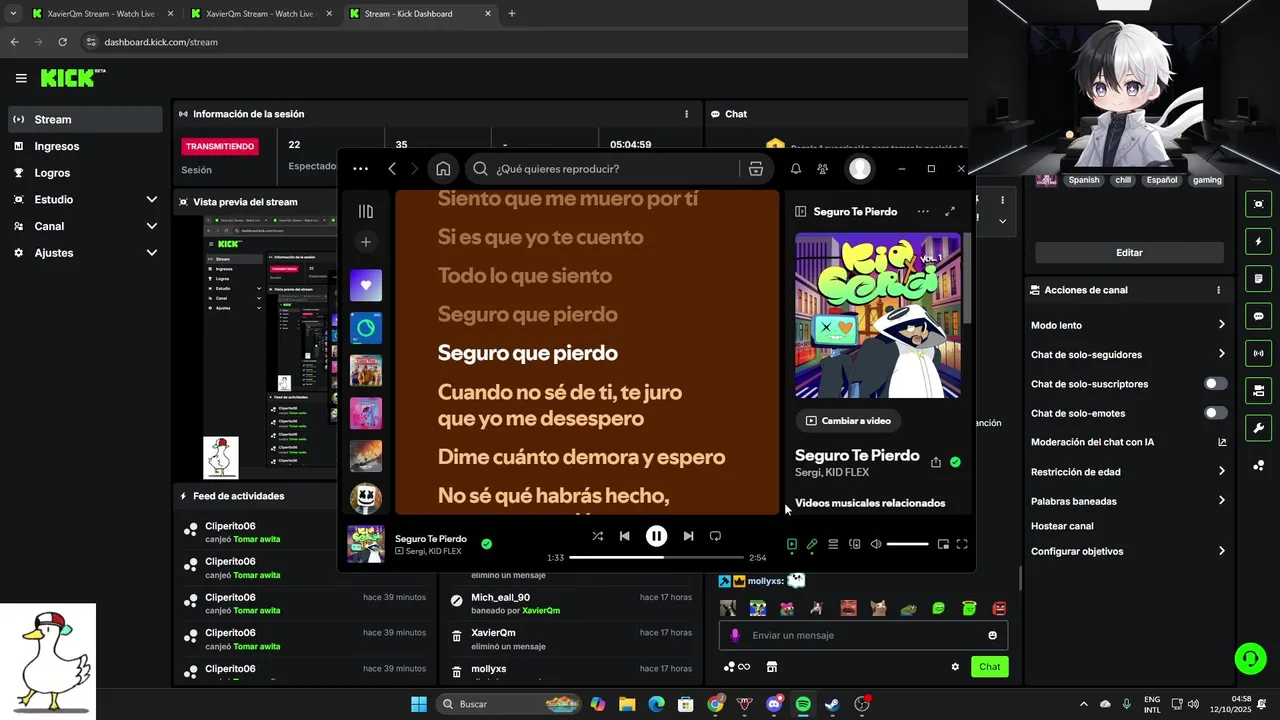This screenshot has width=1280, height=720.
Task: Open Spotify friend activity icon
Action: point(822,169)
